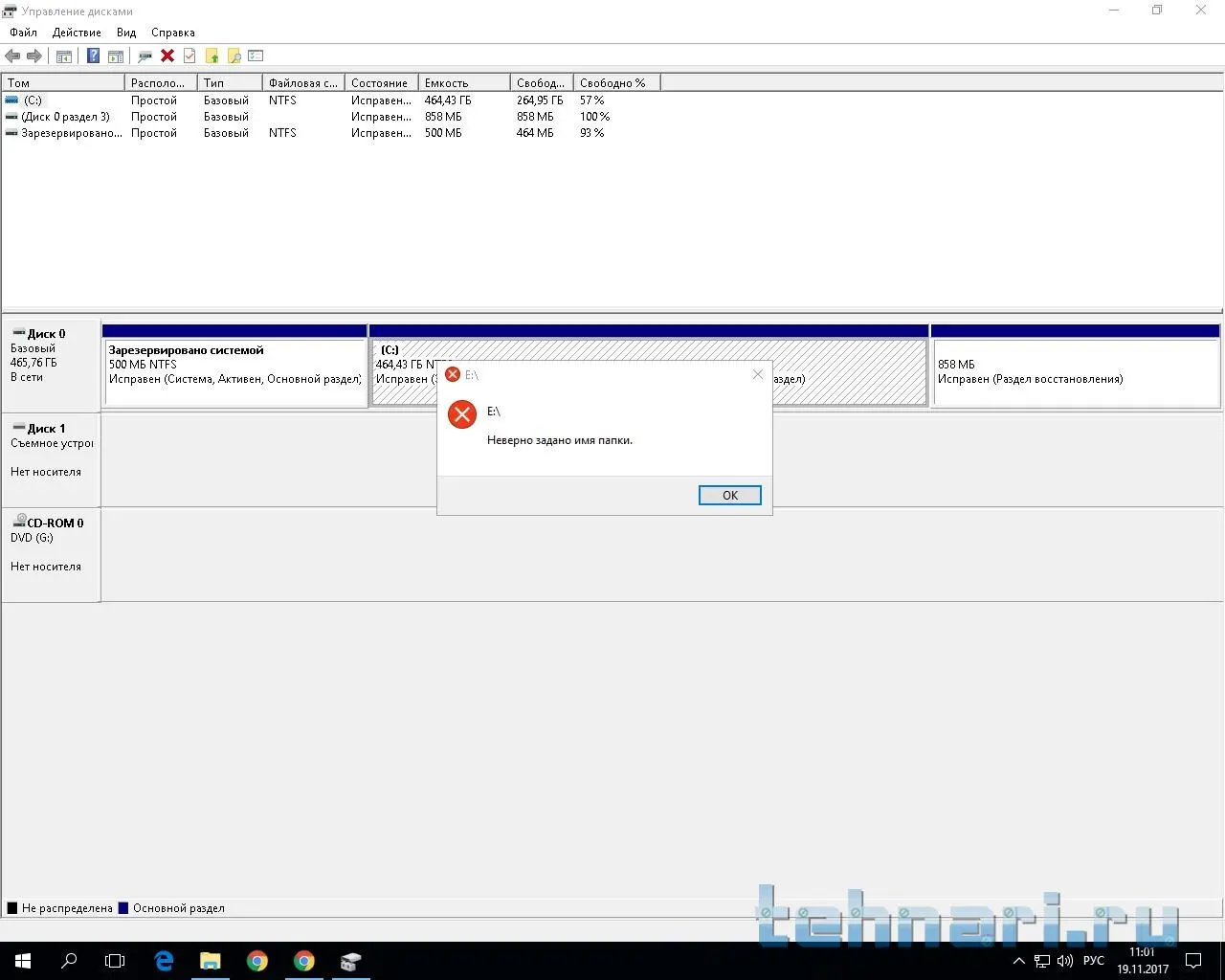This screenshot has height=980, width=1225.
Task: Click the 264,95 ГБ free space cell
Action: 540,100
